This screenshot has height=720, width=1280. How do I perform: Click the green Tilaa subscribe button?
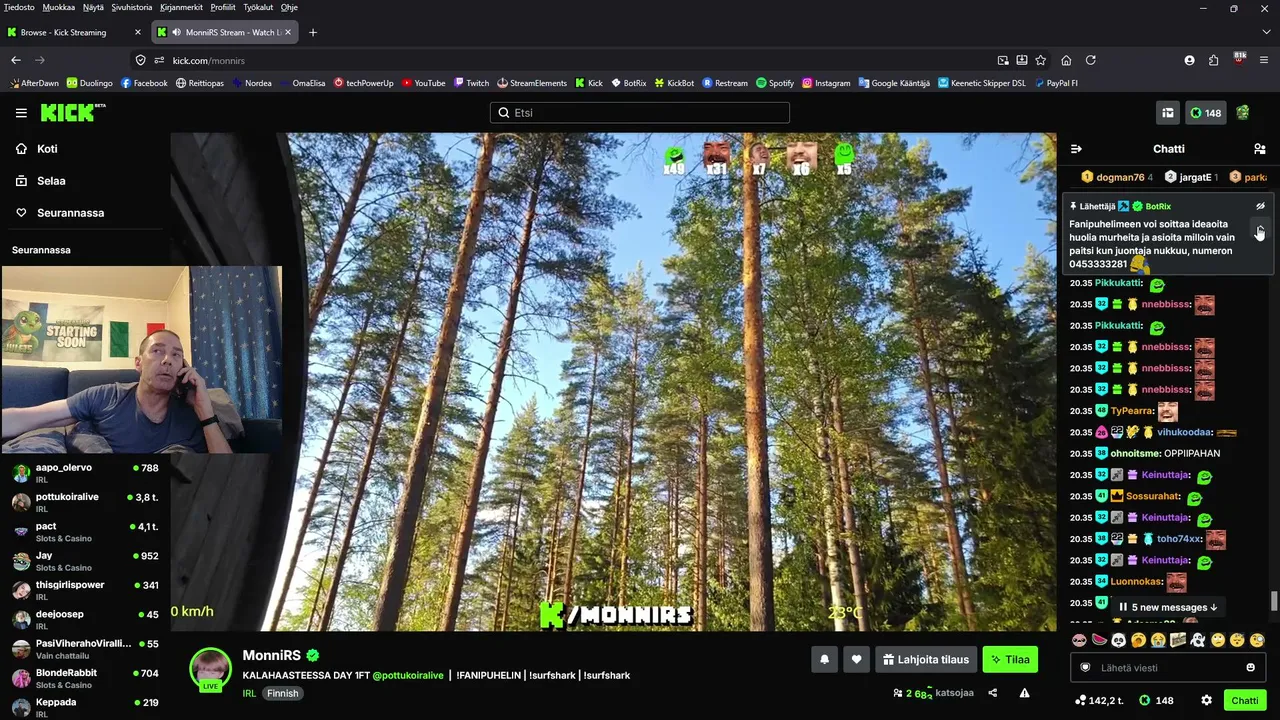[x=1010, y=659]
